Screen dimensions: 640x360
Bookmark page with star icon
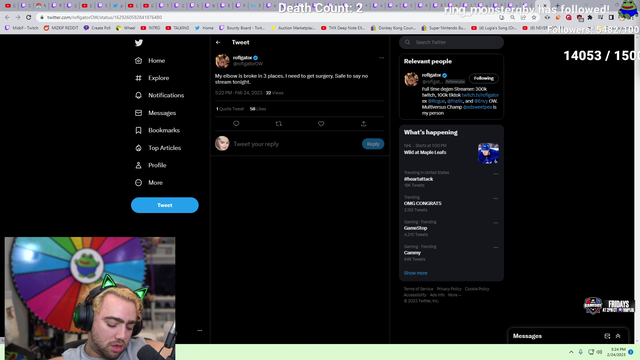(533, 17)
